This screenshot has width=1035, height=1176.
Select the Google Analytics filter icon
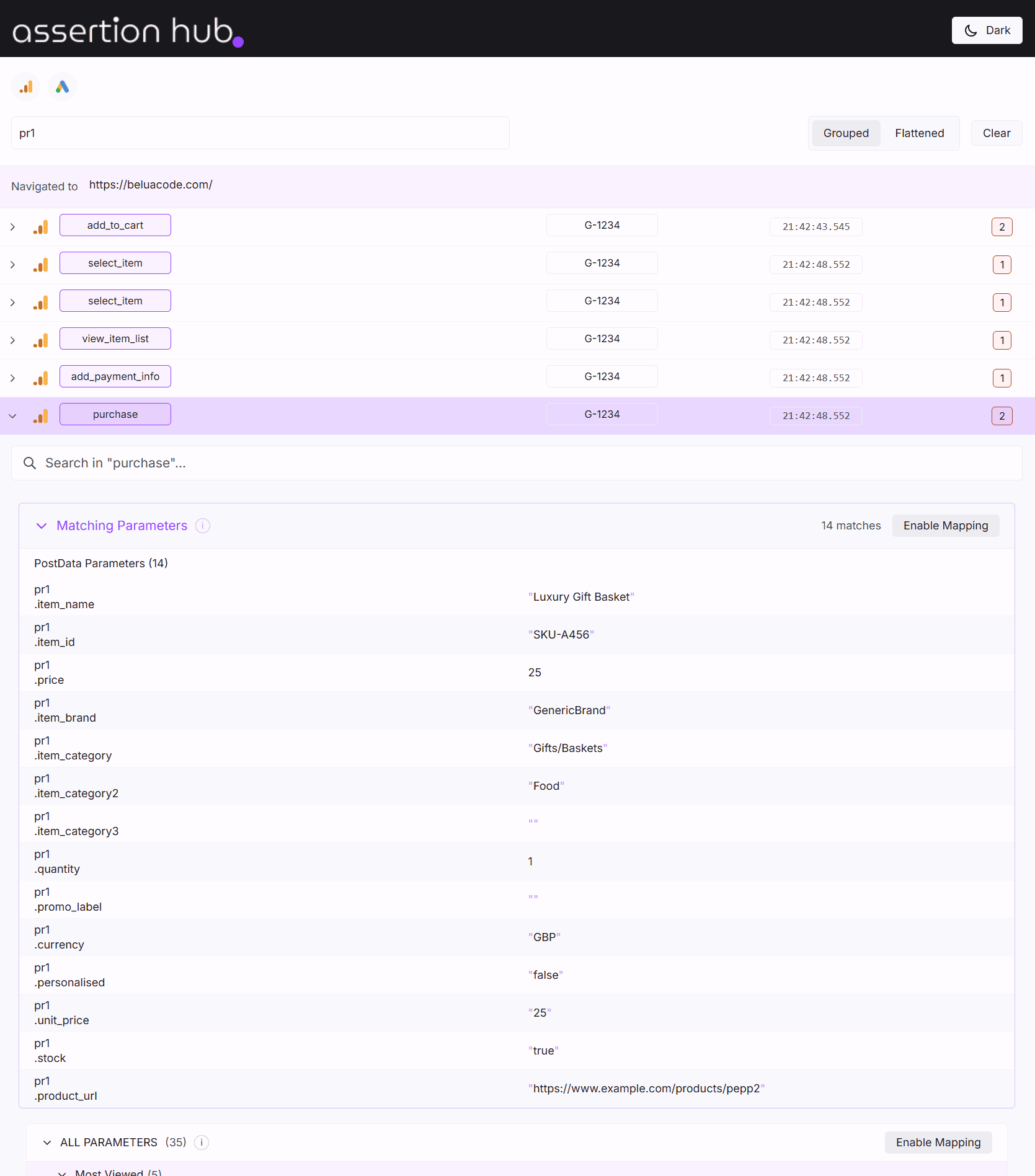pyautogui.click(x=25, y=86)
